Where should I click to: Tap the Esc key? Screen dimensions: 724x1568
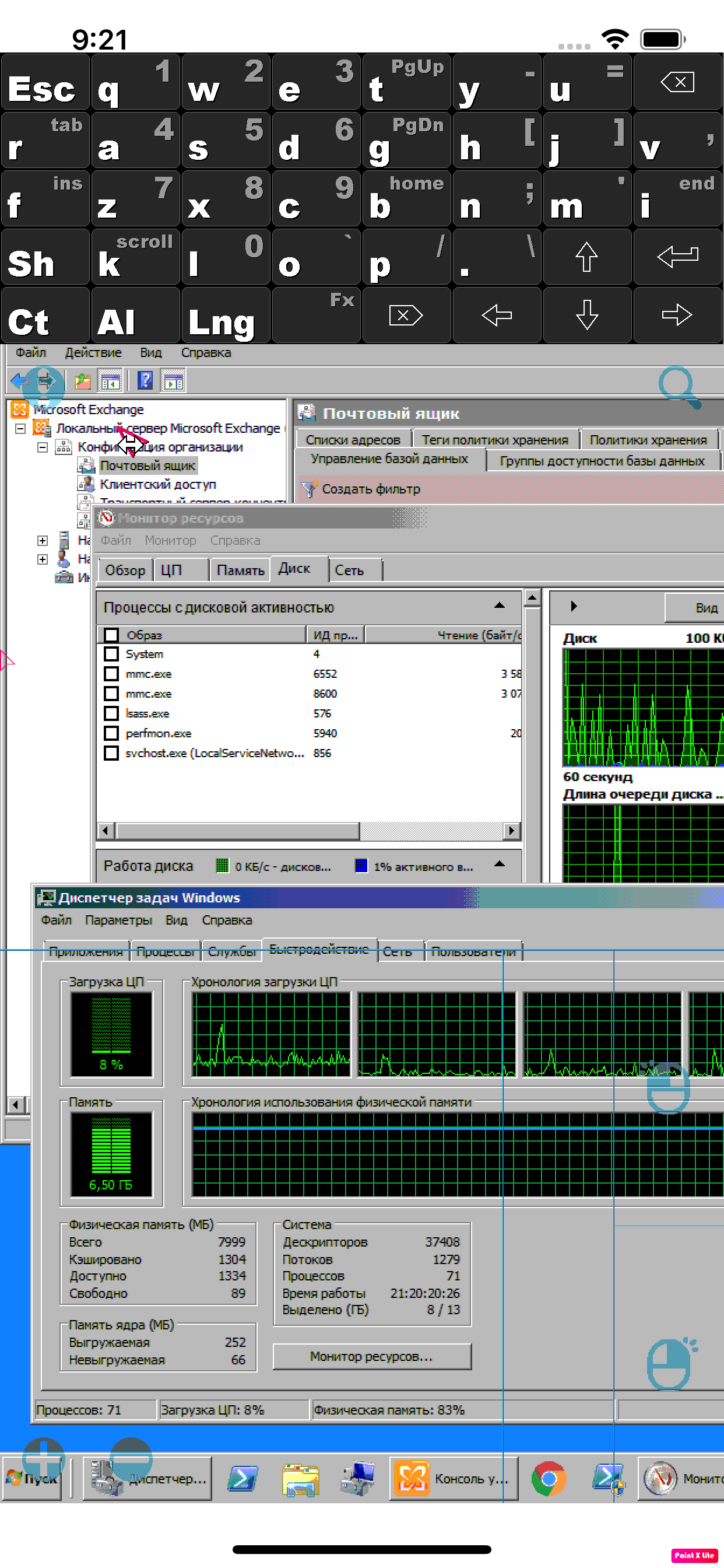45,82
